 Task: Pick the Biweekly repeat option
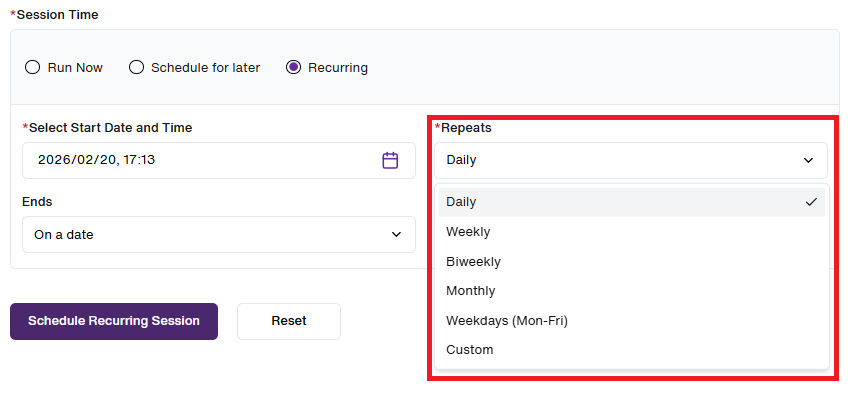[x=631, y=261]
